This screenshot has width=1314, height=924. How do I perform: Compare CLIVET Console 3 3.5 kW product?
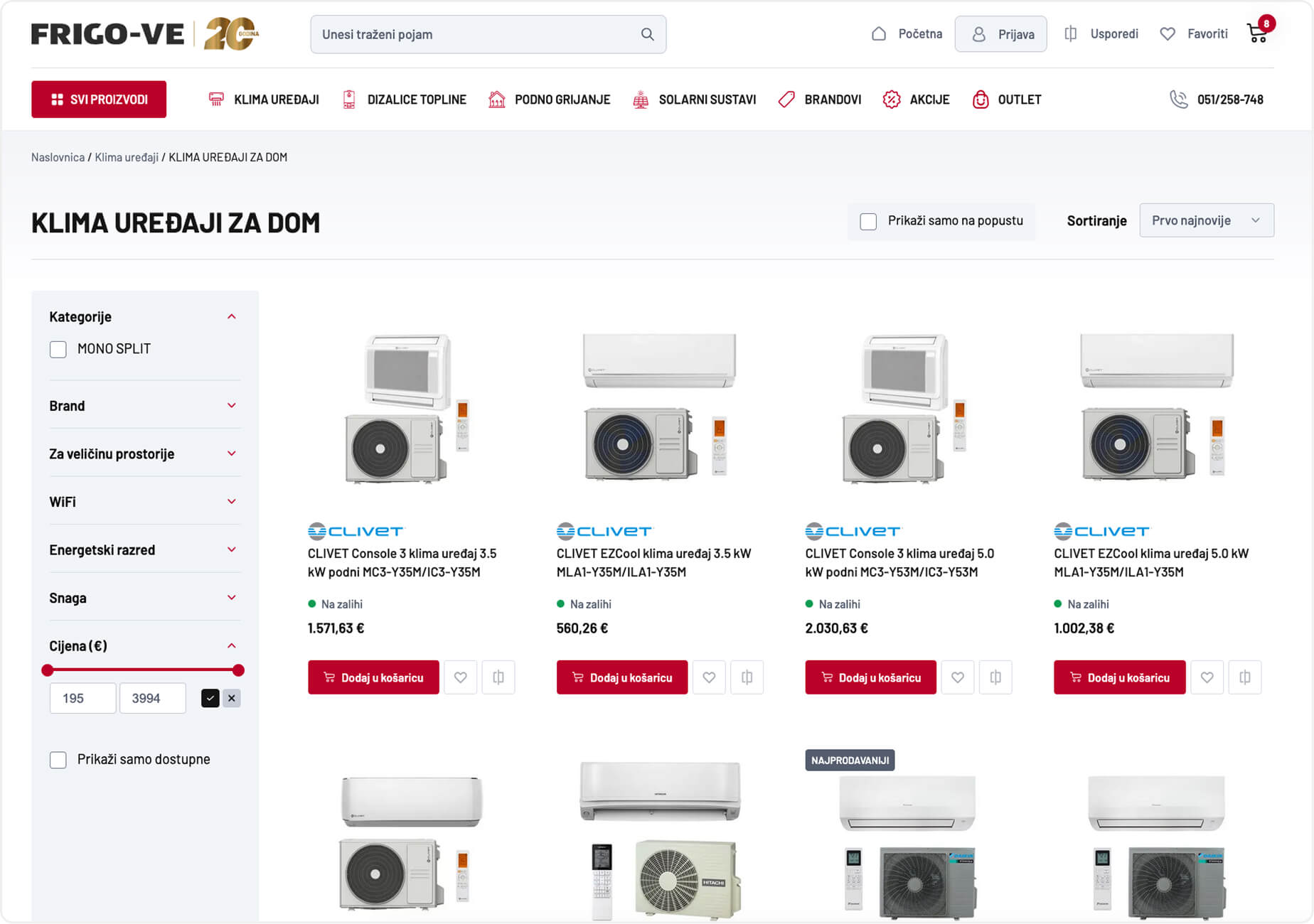(498, 677)
